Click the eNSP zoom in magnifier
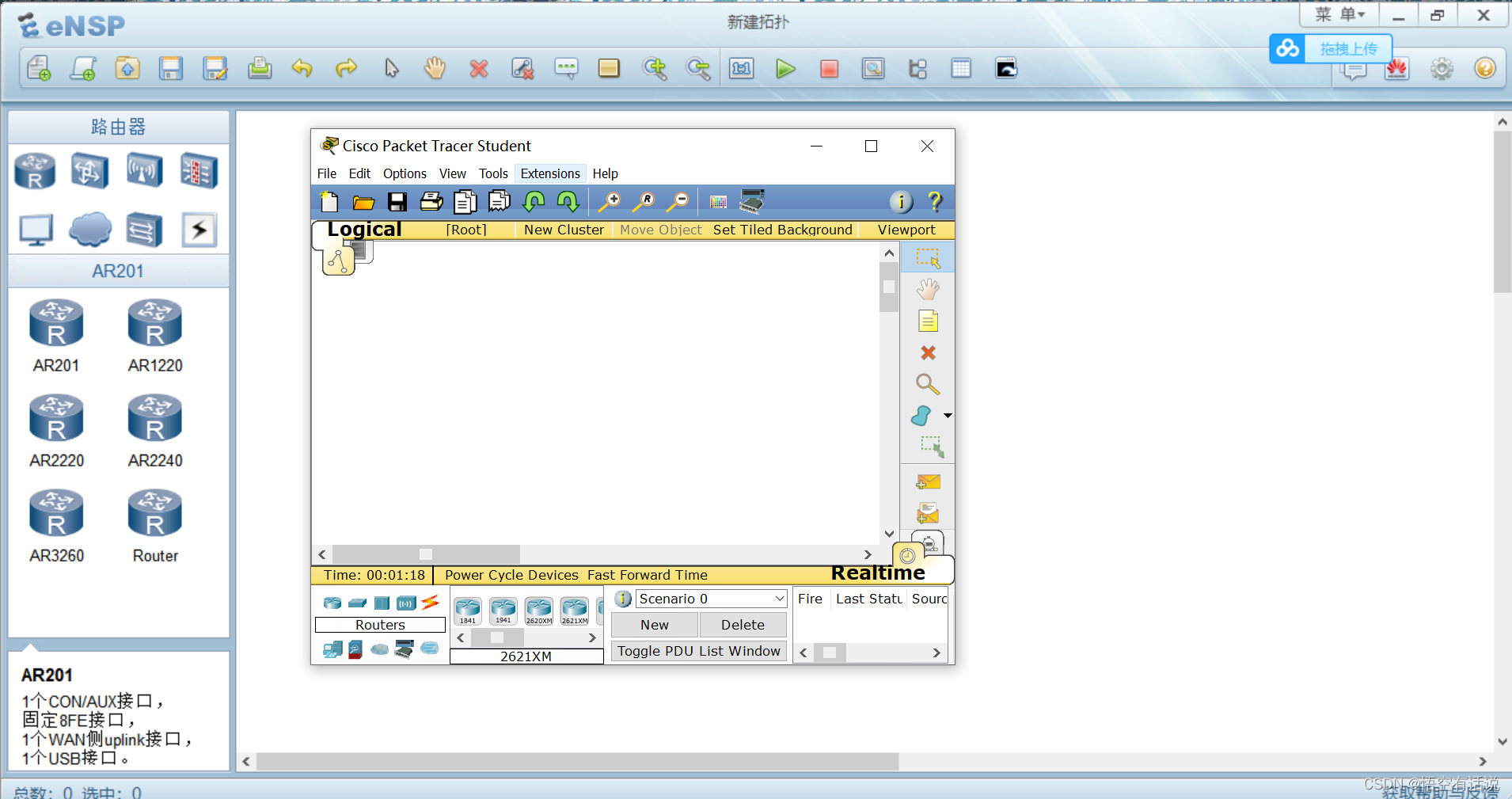 click(655, 69)
